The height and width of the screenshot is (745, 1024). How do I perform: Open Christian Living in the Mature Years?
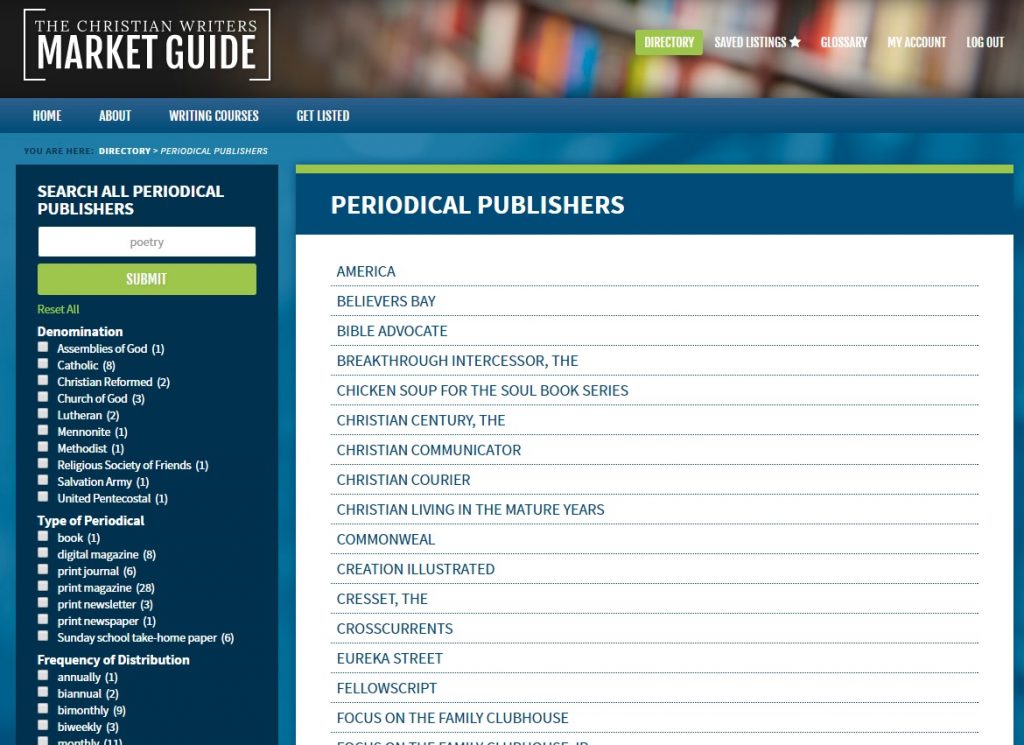click(470, 510)
